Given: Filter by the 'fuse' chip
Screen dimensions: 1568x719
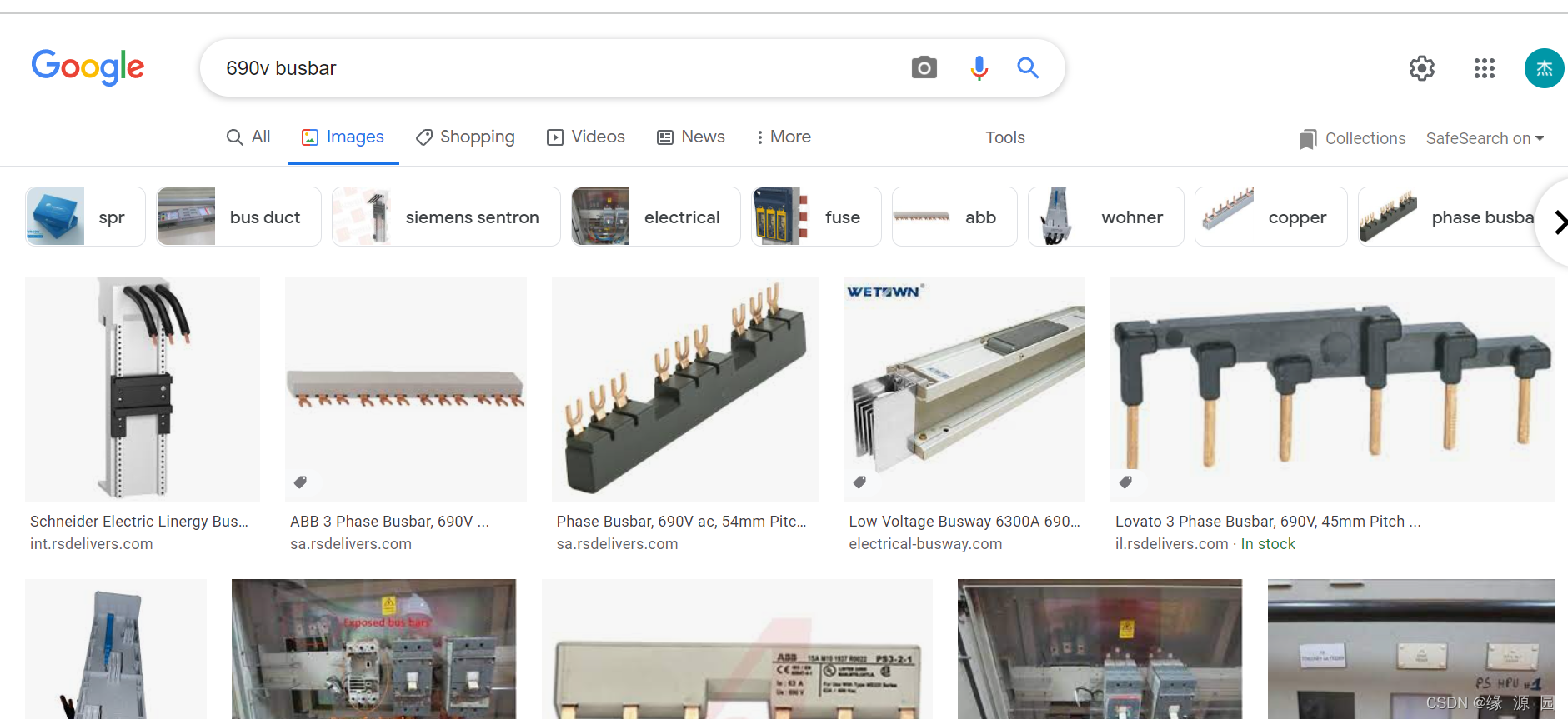Looking at the screenshot, I should [x=816, y=217].
